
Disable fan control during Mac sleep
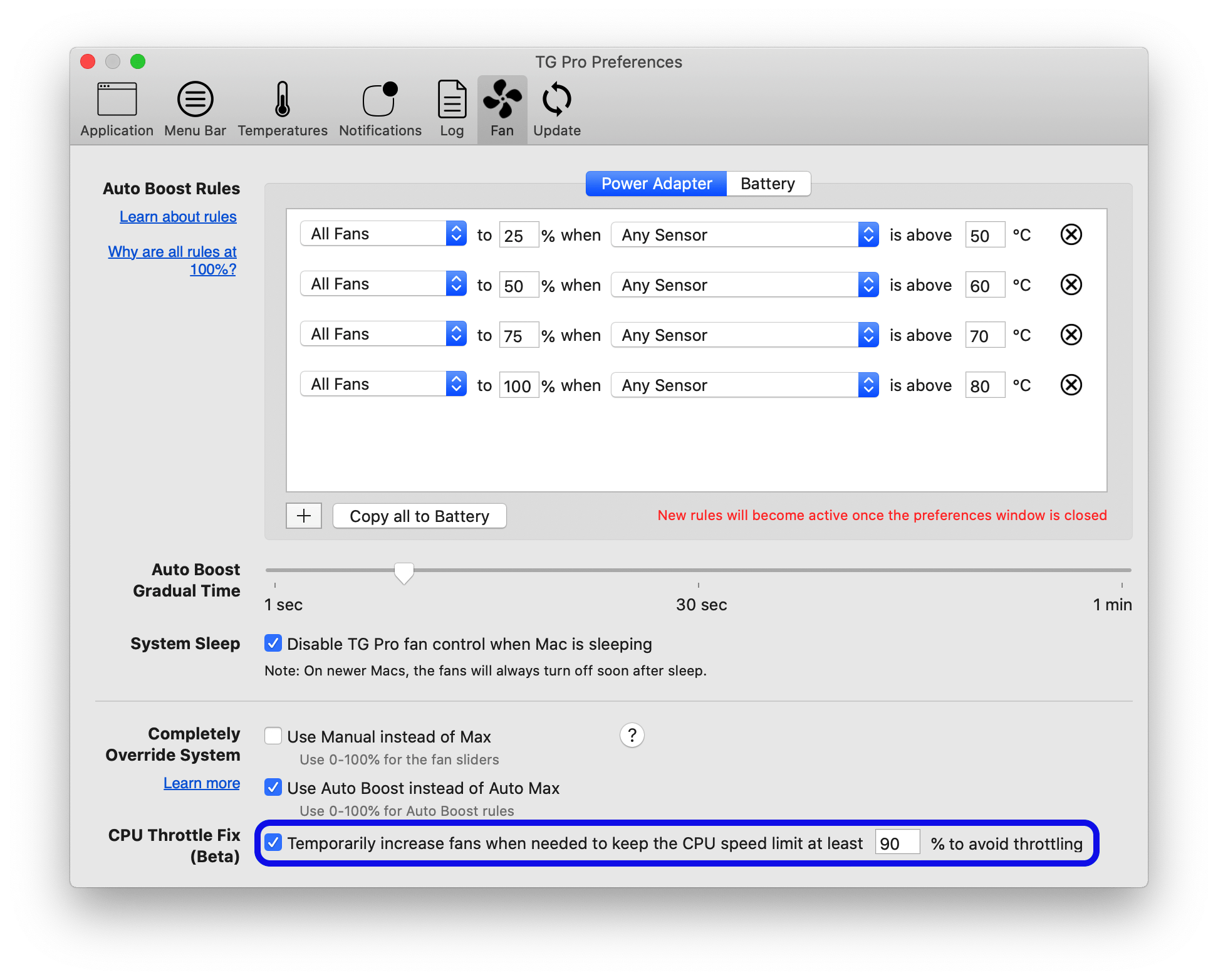coord(273,644)
